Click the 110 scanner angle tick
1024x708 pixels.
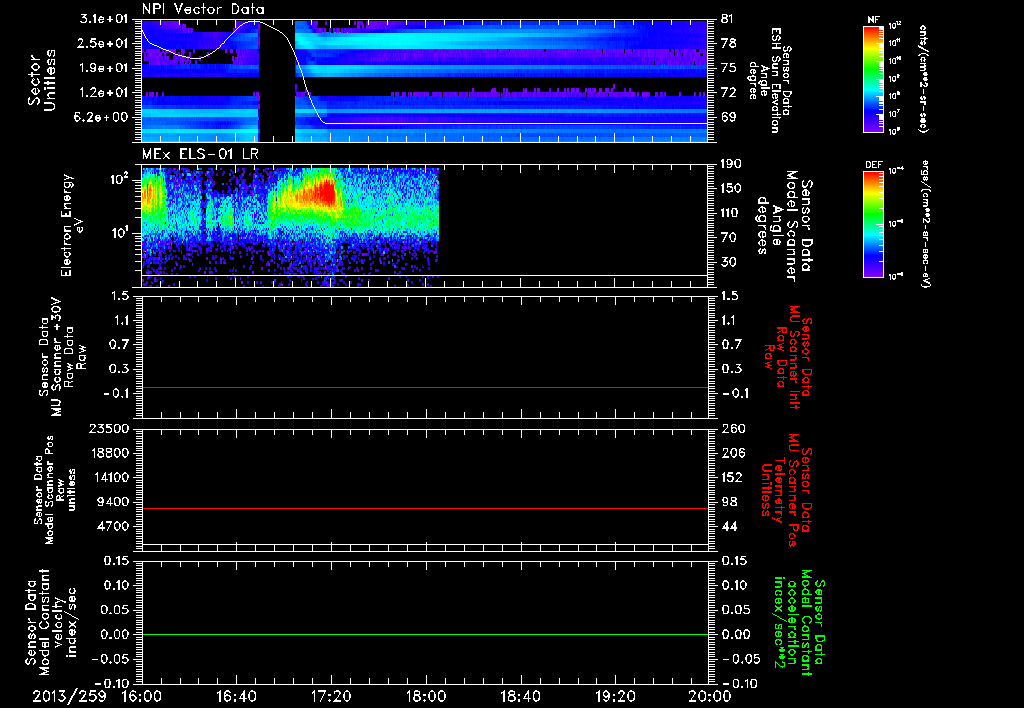731,213
